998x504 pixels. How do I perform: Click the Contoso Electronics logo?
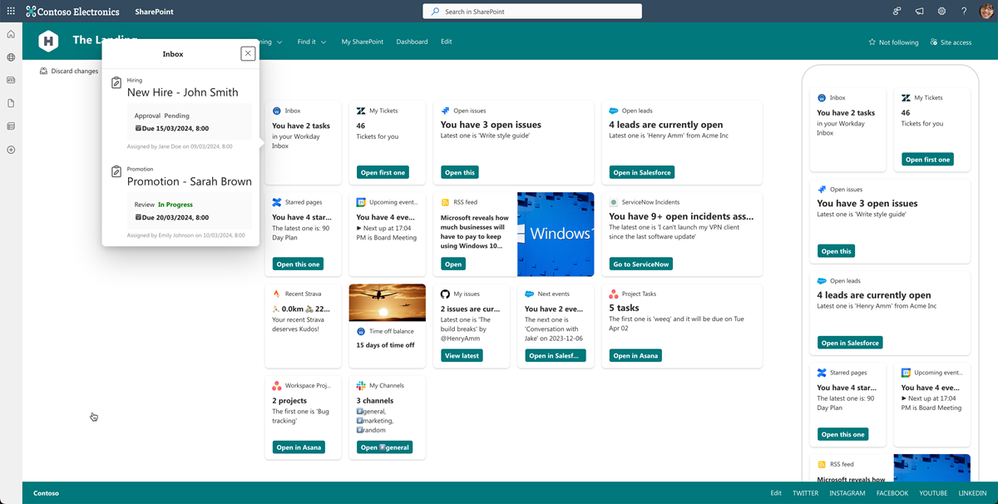coord(73,11)
